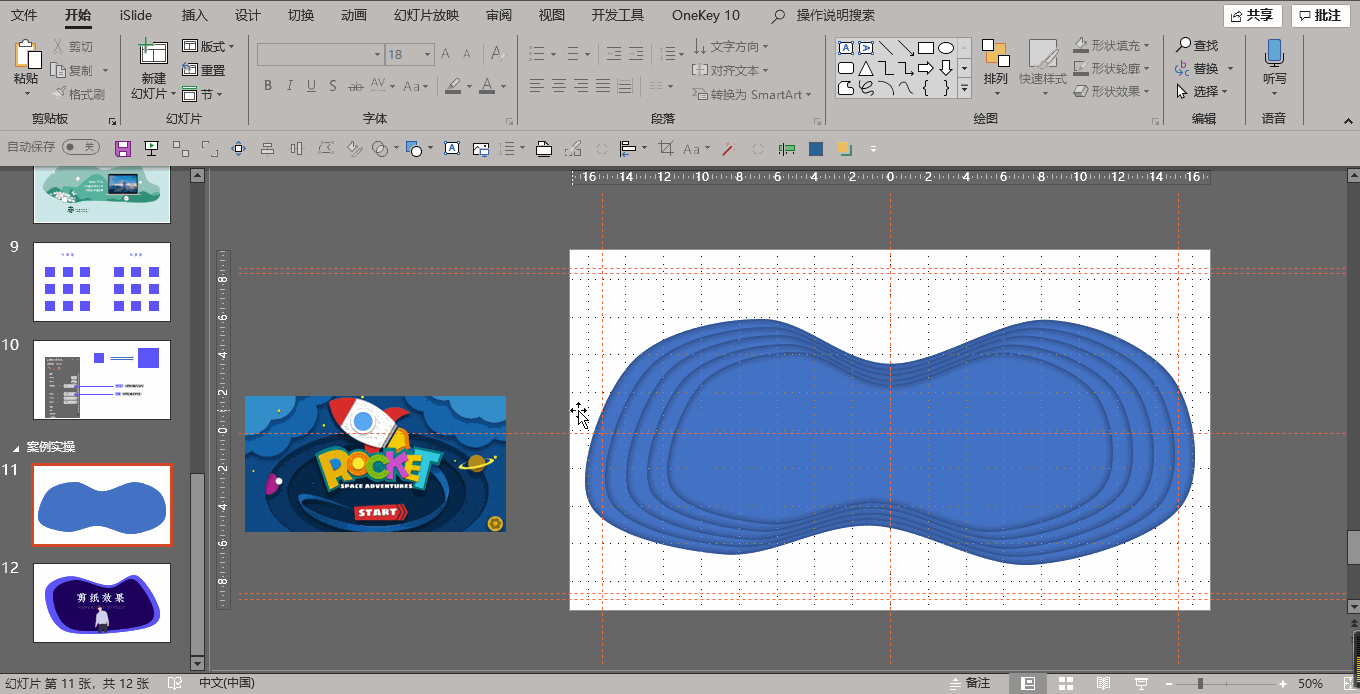Open the iSlide ribbon tab

coord(135,15)
